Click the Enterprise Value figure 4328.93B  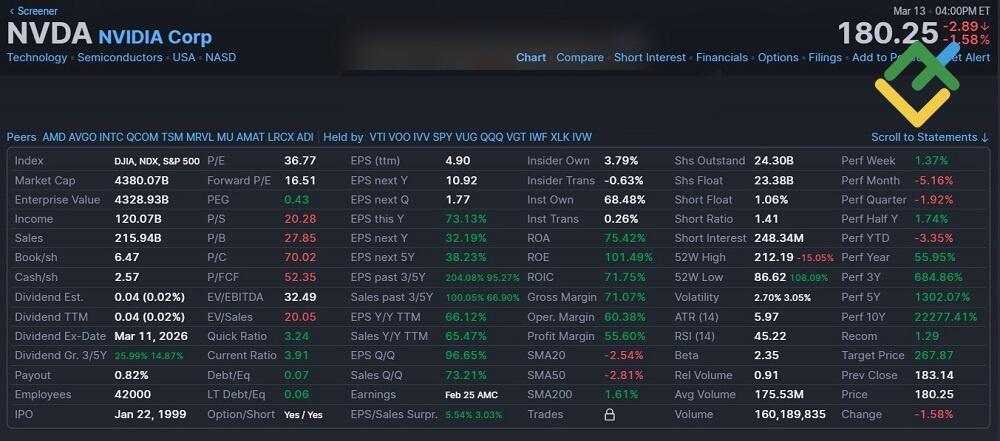[142, 200]
